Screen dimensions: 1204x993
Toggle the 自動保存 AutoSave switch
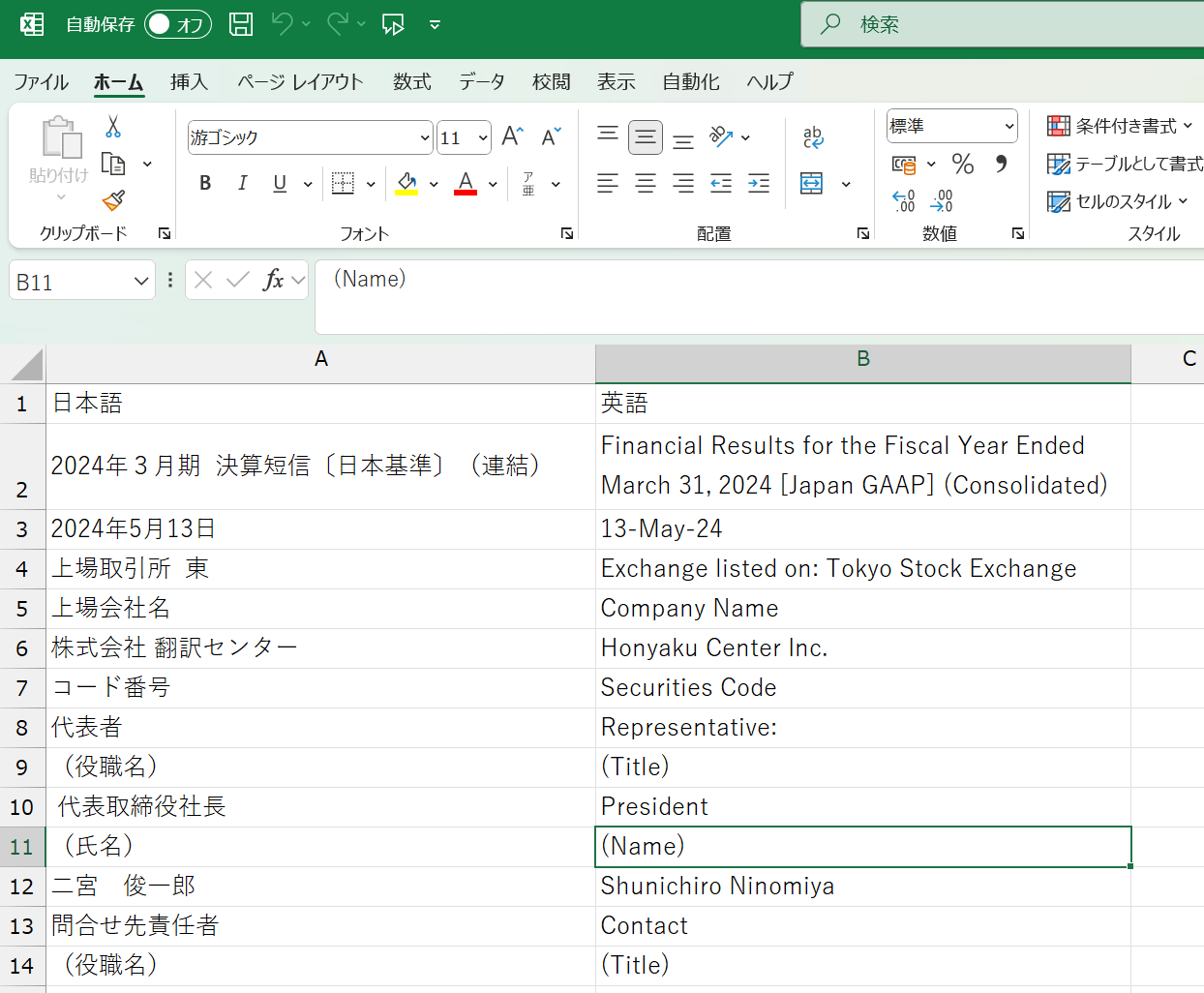click(178, 24)
